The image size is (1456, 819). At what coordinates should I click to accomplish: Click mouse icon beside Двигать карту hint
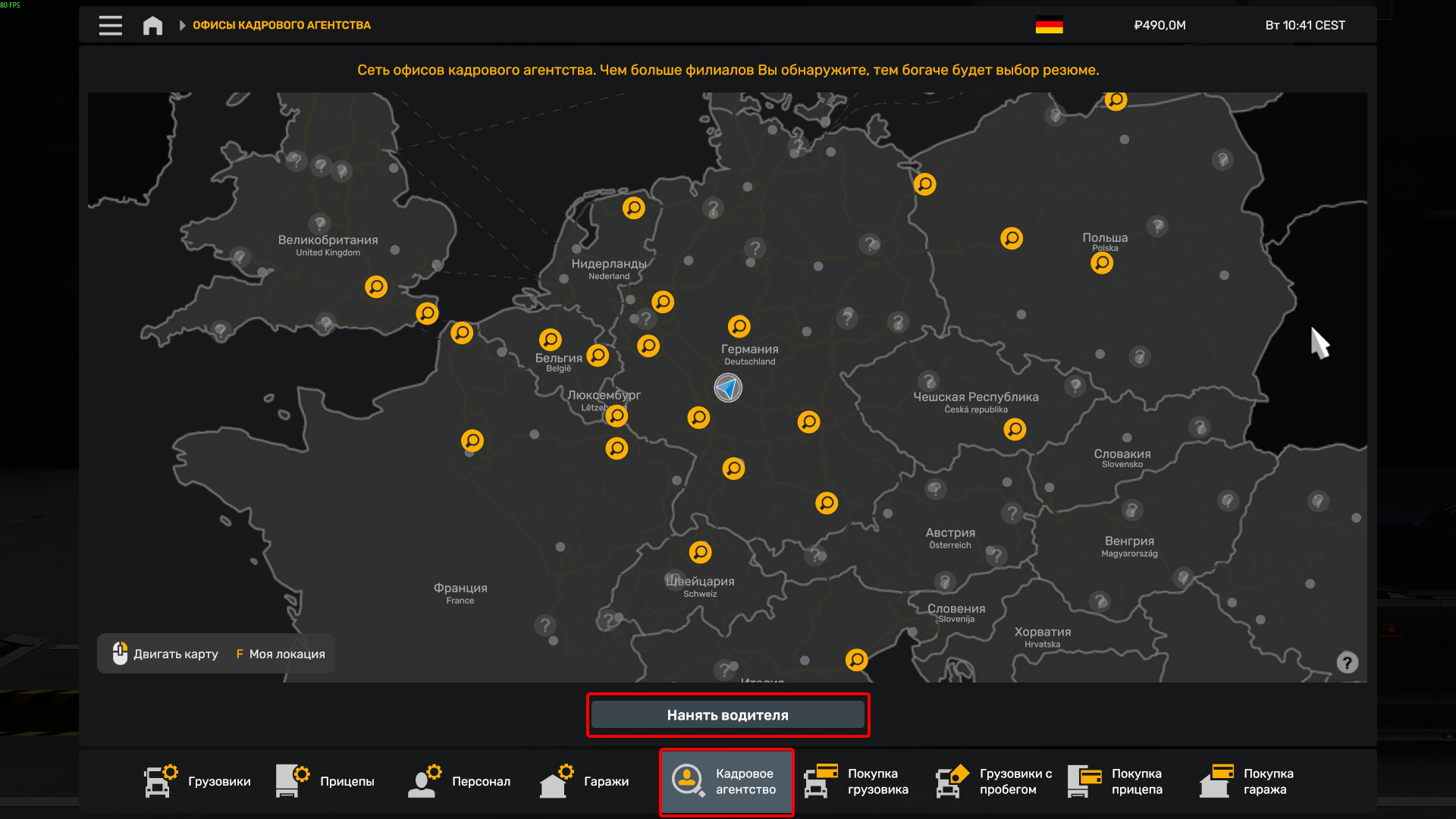[120, 653]
